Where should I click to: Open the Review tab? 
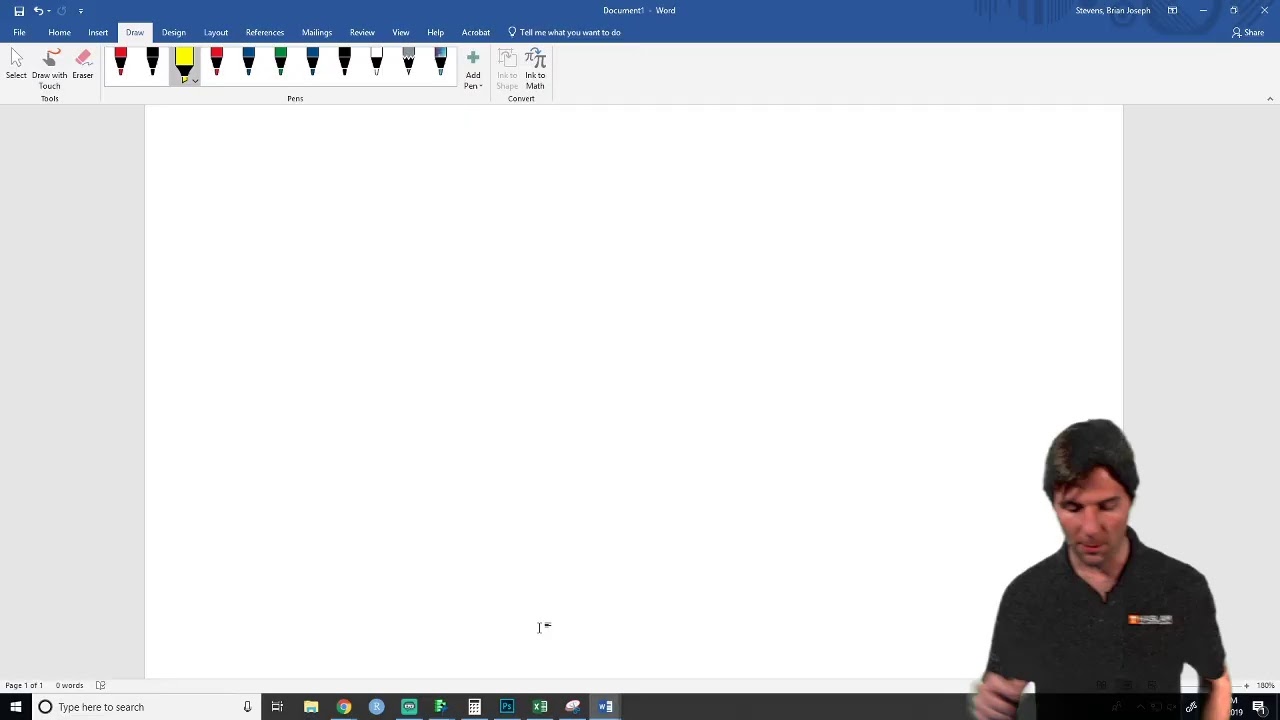click(x=362, y=32)
